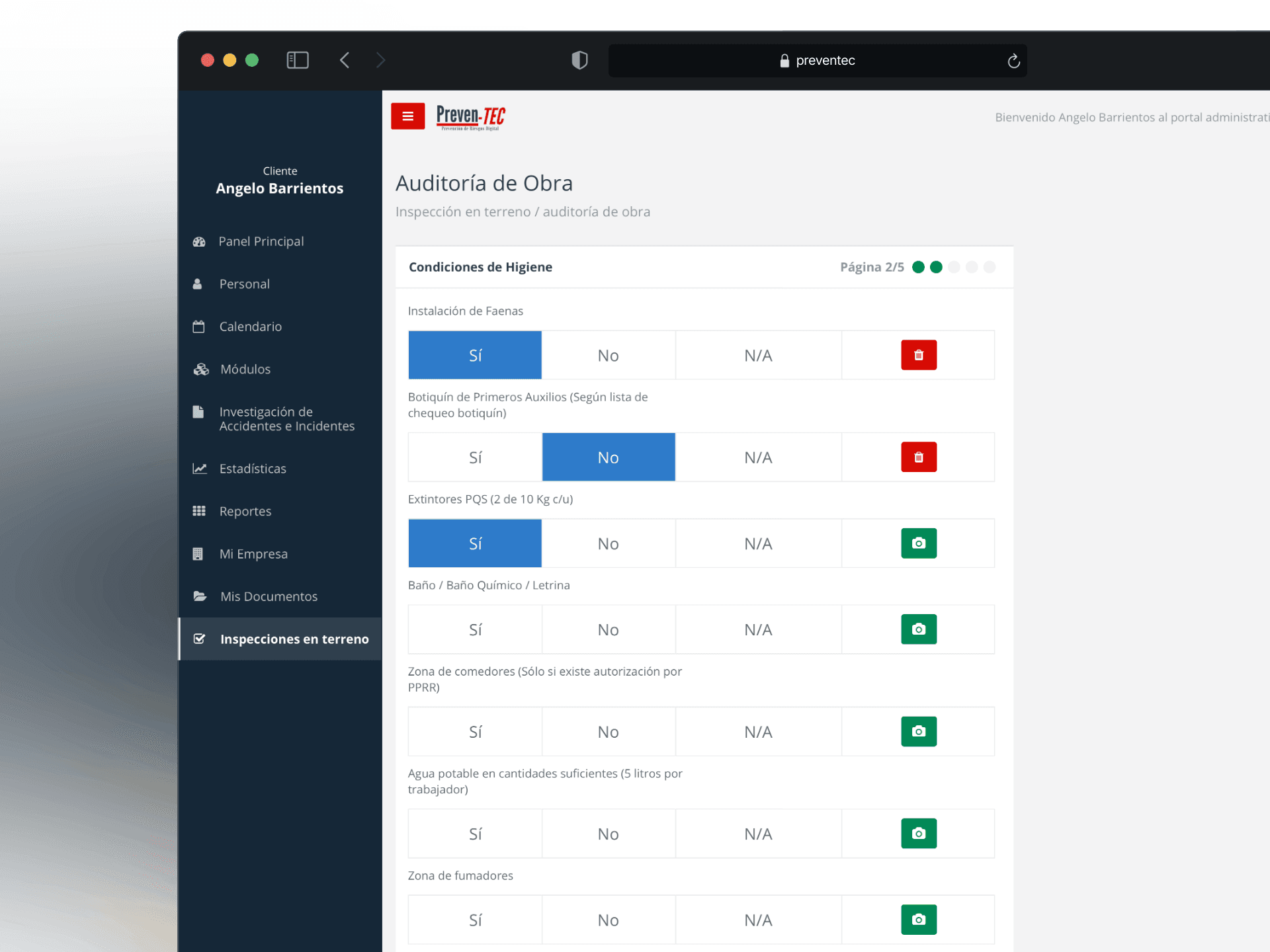Click the preventec address bar
Screen dimensions: 1270x952
click(x=818, y=61)
